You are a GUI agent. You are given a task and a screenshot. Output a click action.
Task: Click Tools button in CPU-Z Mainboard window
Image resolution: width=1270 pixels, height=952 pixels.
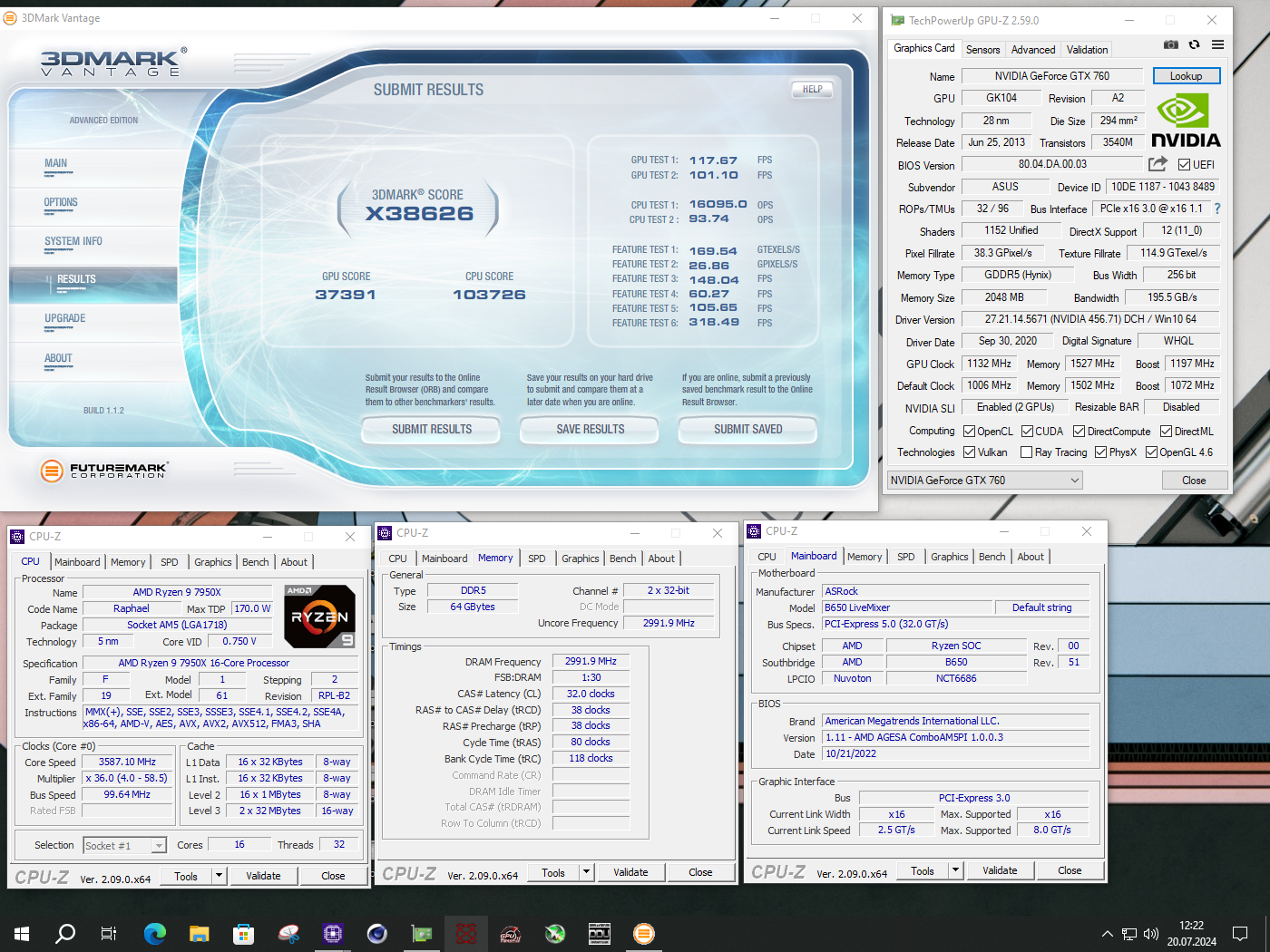coord(923,870)
